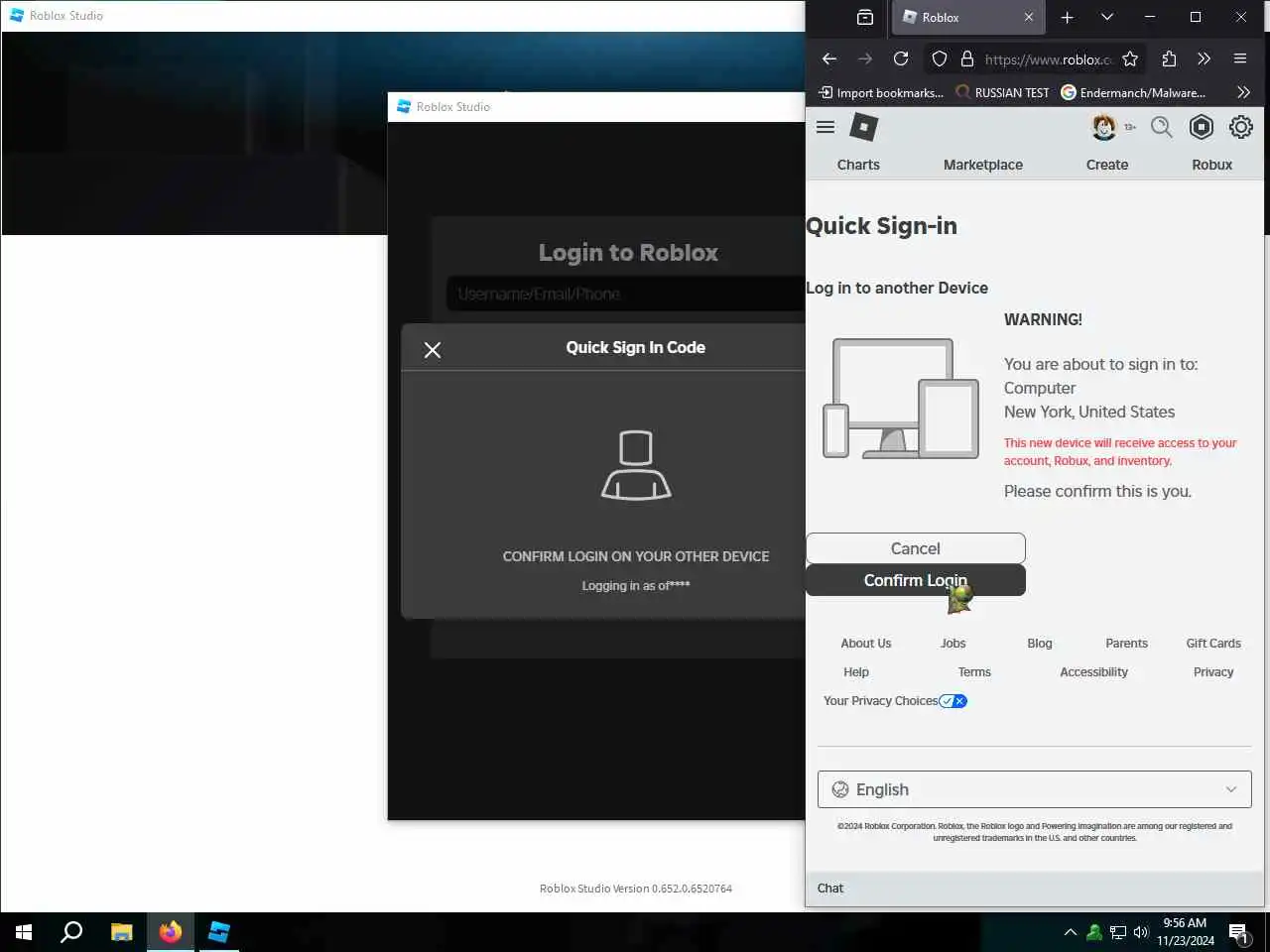The image size is (1270, 952).
Task: Expand the English language dropdown
Action: (x=1035, y=789)
